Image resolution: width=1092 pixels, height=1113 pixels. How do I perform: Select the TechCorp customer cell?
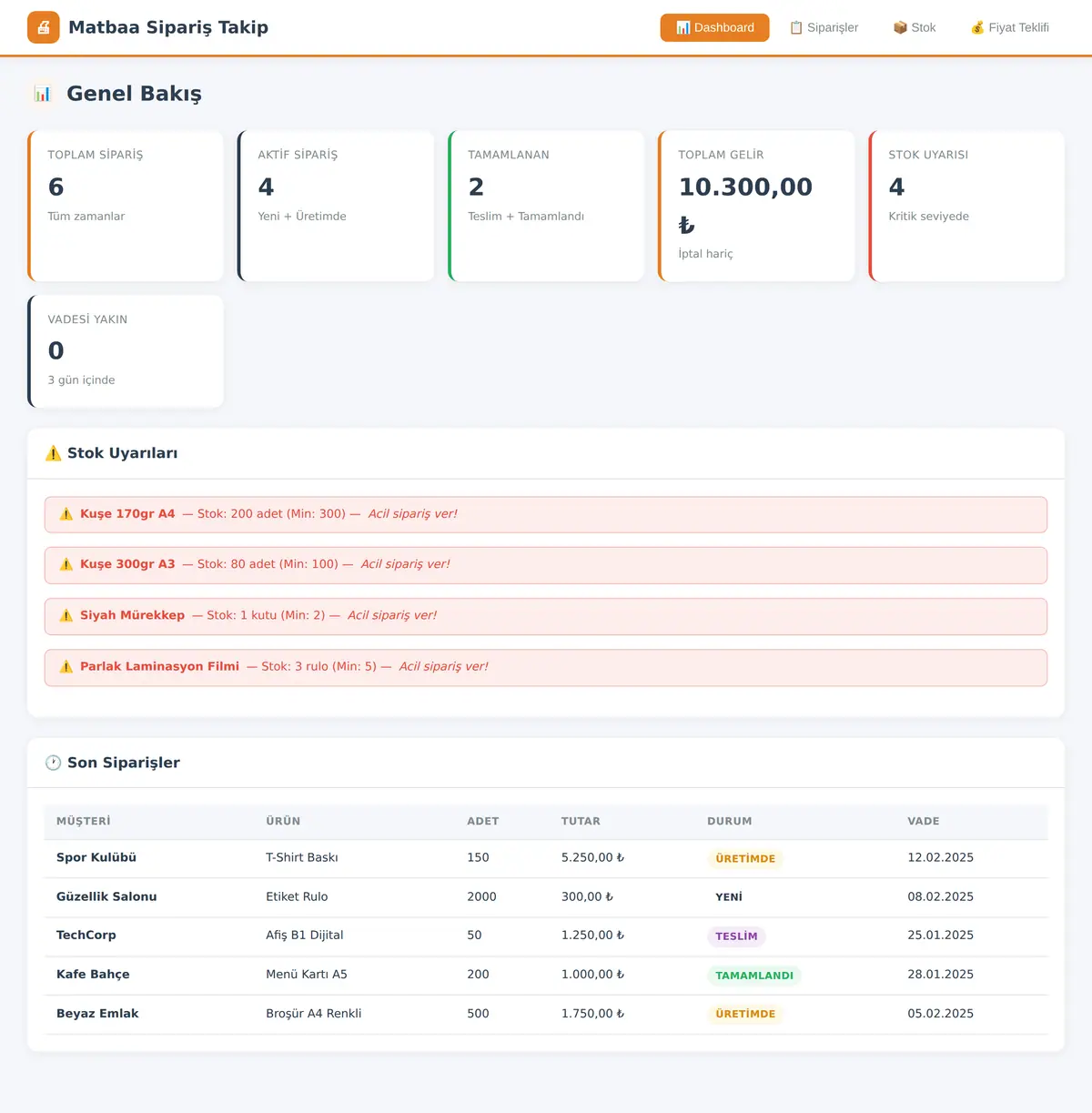point(86,935)
